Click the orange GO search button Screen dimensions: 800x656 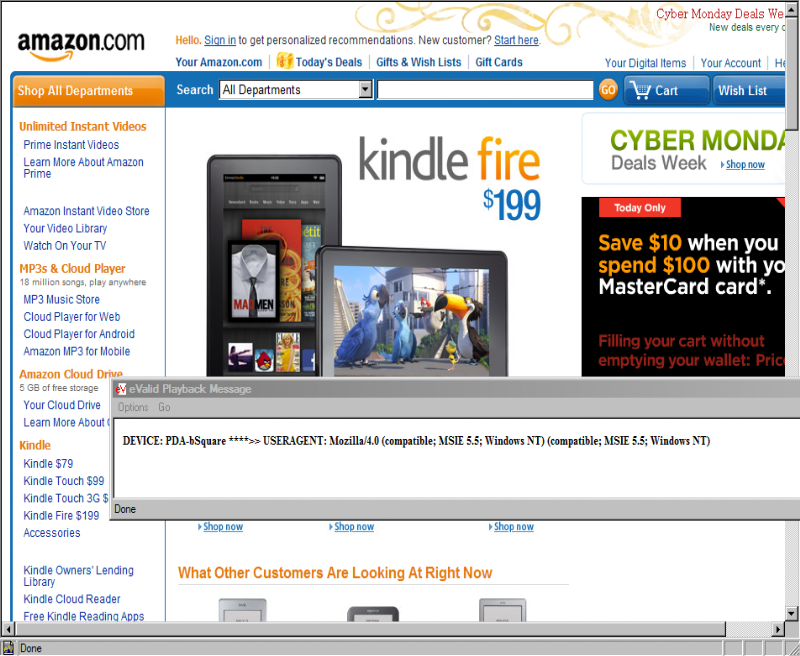[x=608, y=90]
